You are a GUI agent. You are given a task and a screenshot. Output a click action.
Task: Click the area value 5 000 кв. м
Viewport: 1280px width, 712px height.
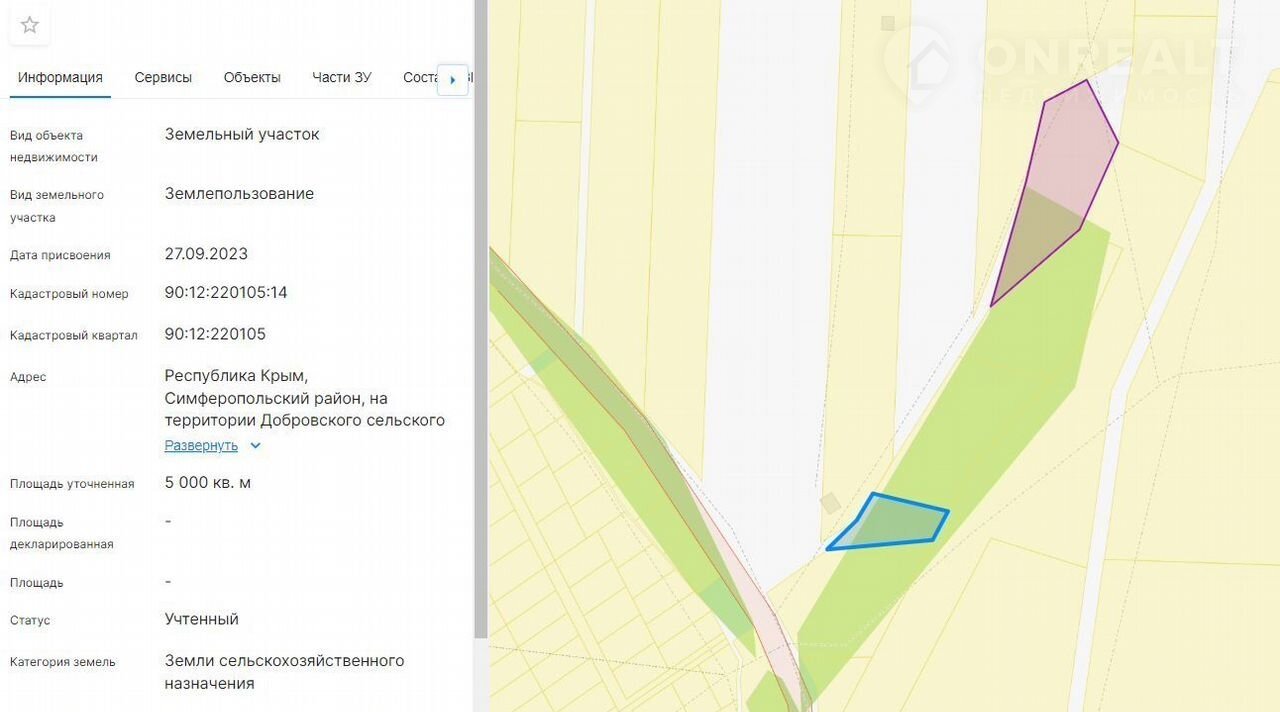pos(208,483)
